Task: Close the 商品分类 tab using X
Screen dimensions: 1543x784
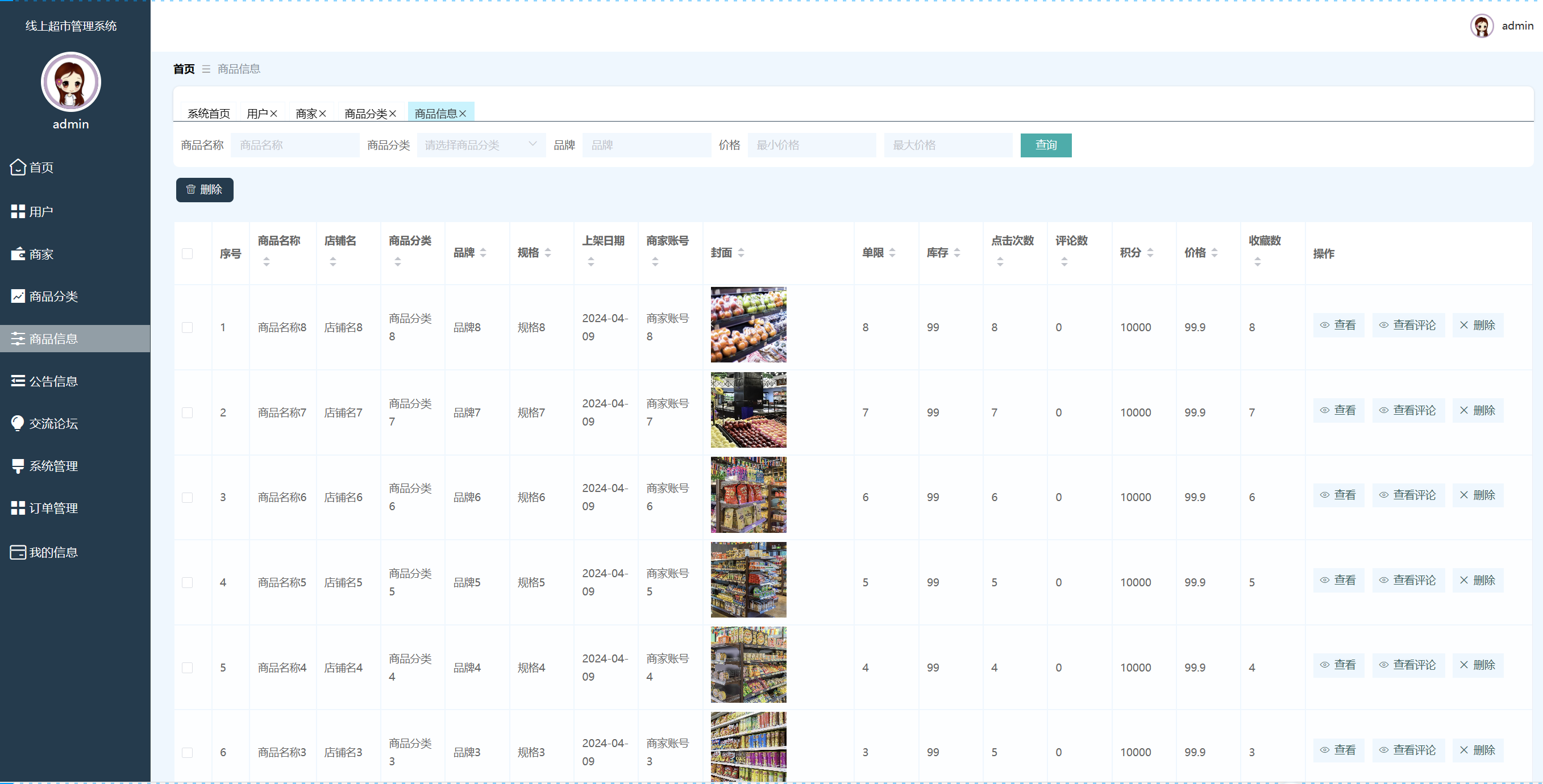Action: click(392, 114)
